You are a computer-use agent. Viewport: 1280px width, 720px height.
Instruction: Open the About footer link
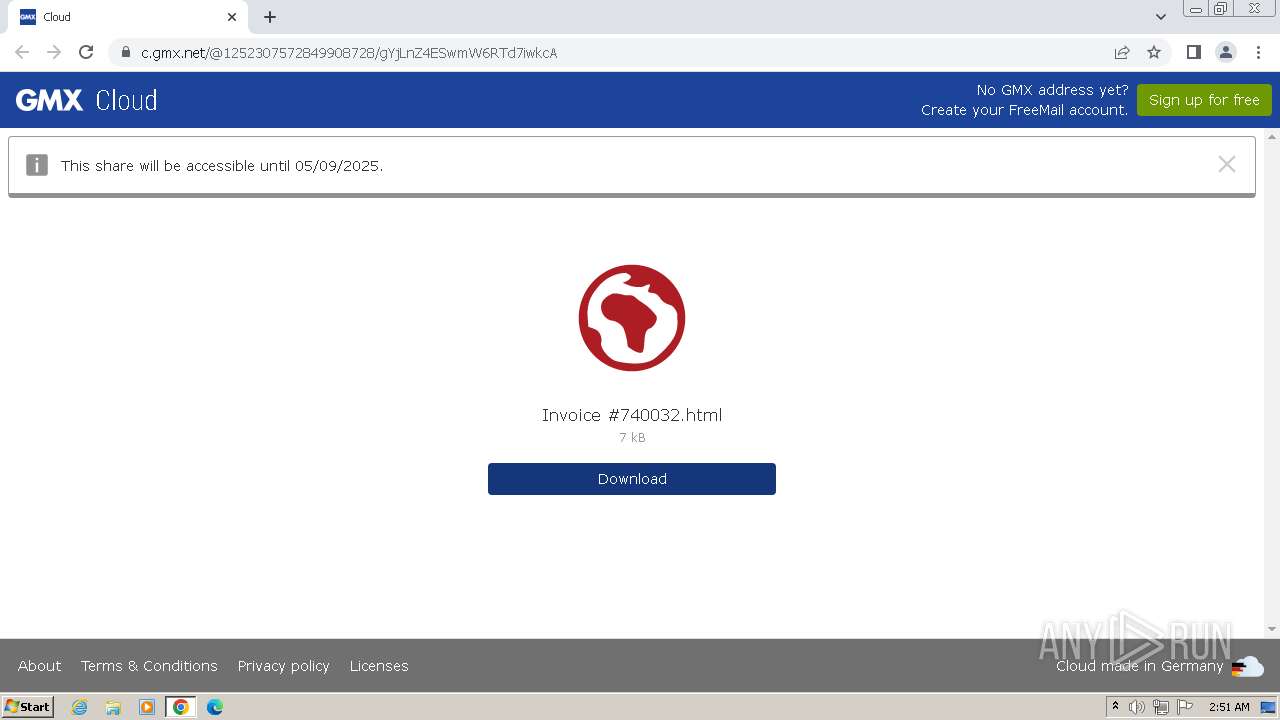pyautogui.click(x=39, y=666)
